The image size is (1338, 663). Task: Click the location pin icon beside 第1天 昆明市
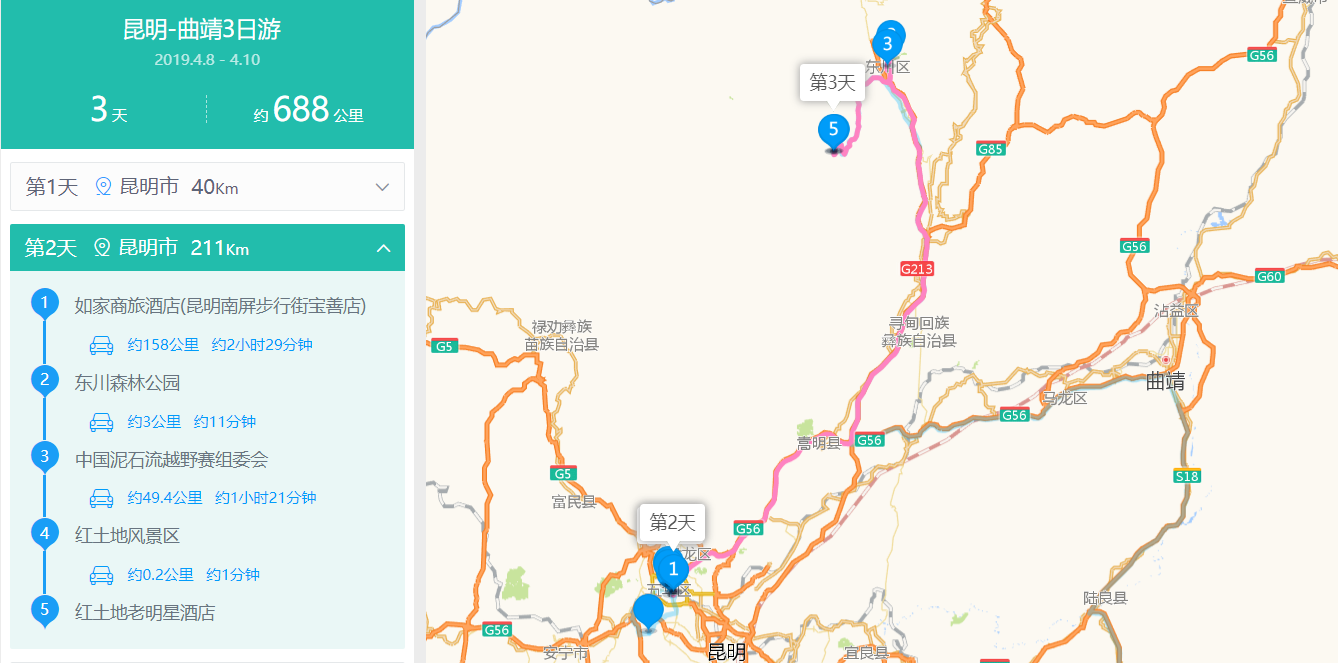point(102,187)
